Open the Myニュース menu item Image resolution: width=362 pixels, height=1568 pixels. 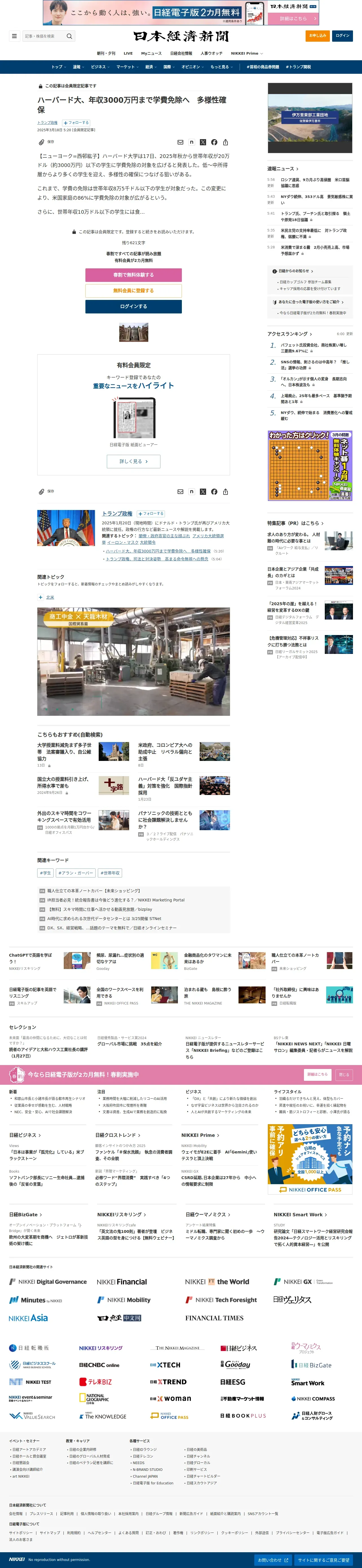coord(152,54)
